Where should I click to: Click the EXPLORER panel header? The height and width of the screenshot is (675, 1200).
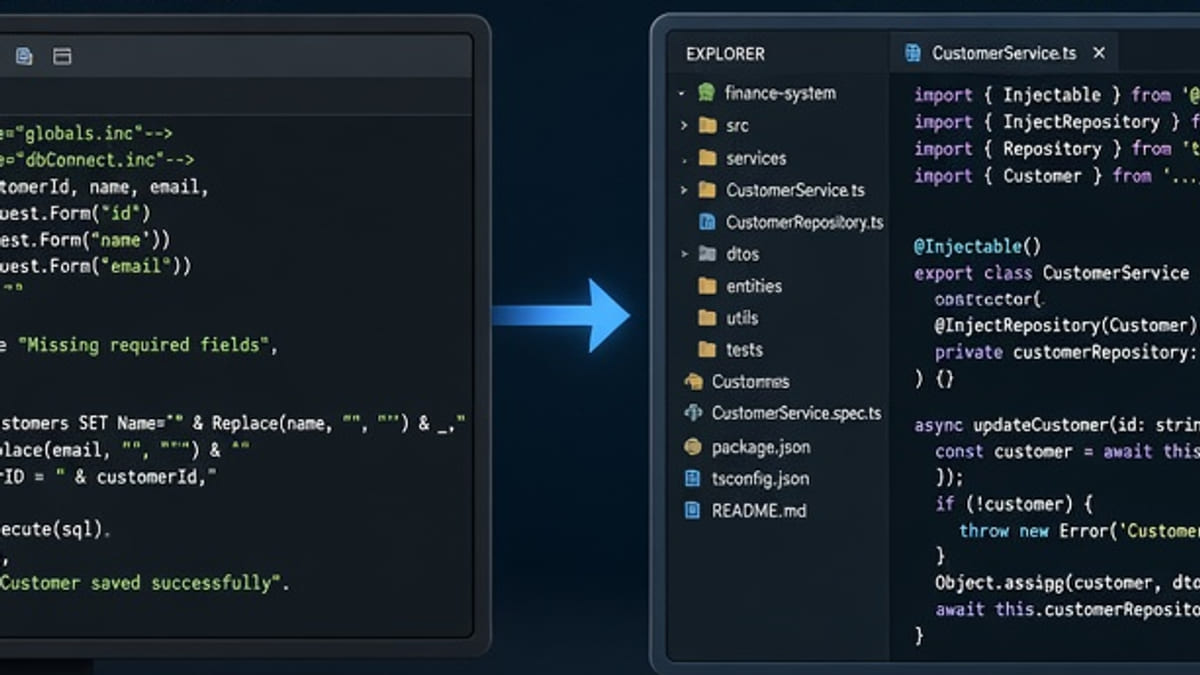click(725, 54)
